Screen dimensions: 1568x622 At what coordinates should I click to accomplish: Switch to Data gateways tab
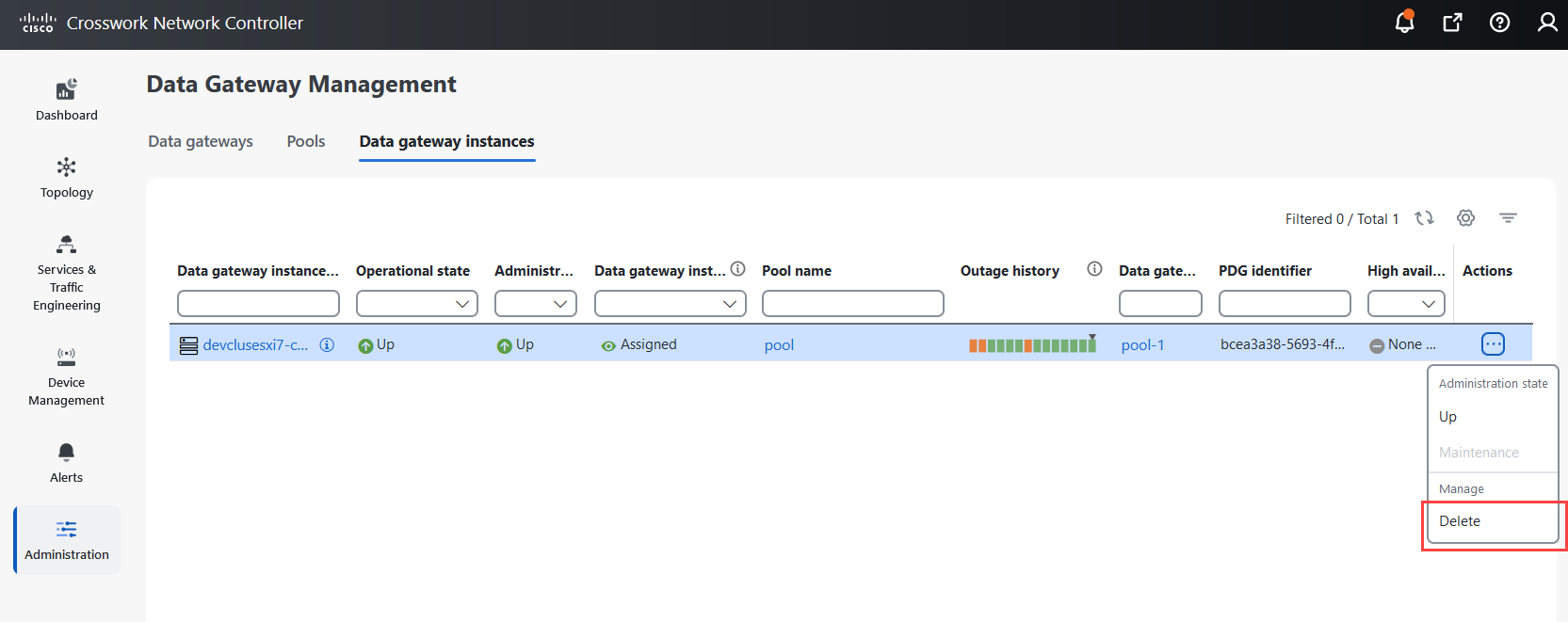point(201,141)
